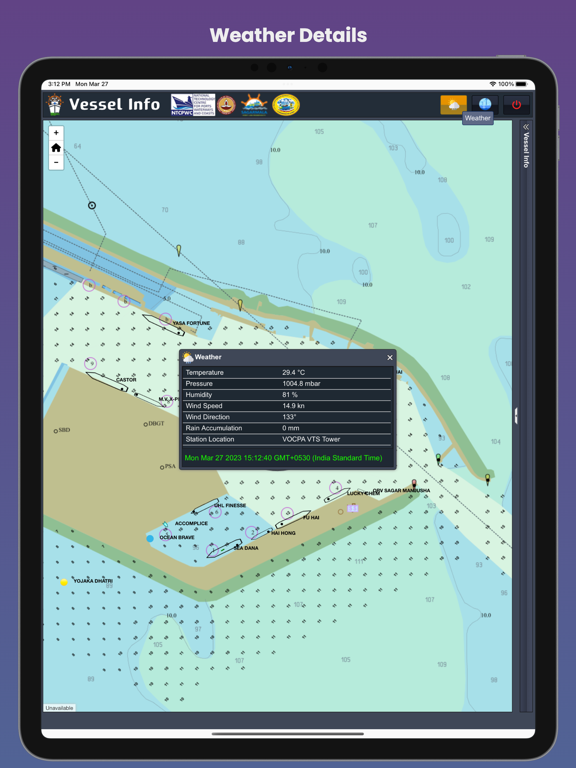This screenshot has height=768, width=576.
Task: Reset map with the home icon
Action: [x=56, y=147]
